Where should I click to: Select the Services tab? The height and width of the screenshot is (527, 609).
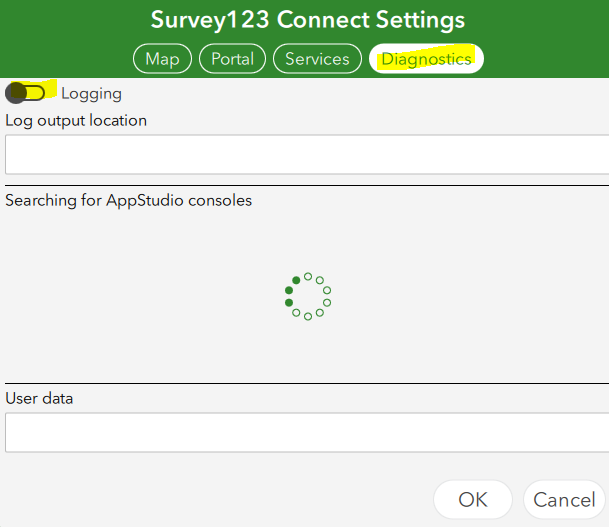click(317, 59)
